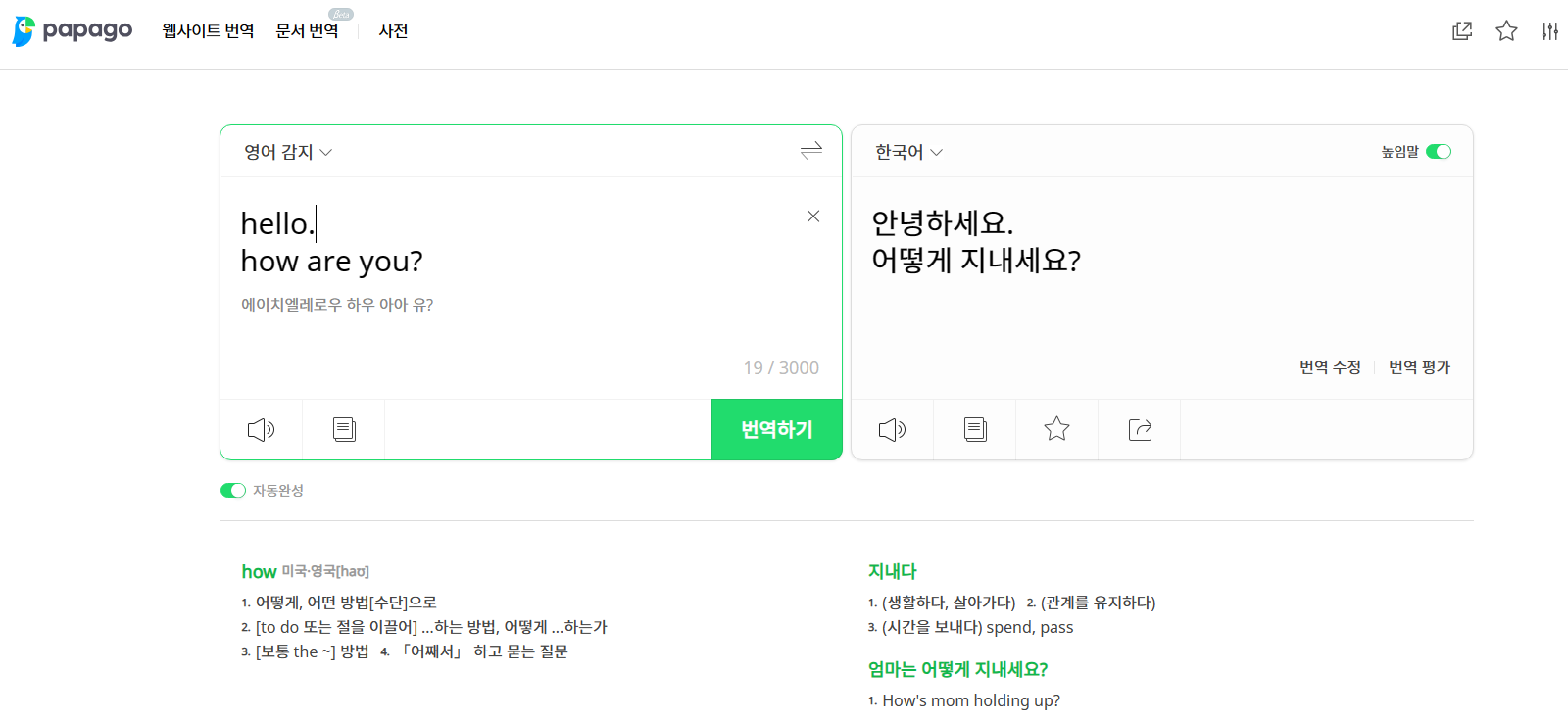Viewport: 1568px width, 723px height.
Task: Open the 문서 번역 Beta menu
Action: click(x=310, y=30)
